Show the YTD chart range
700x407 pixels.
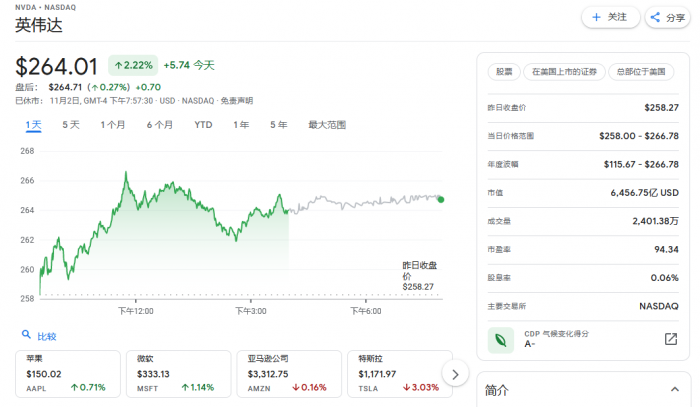coord(203,125)
